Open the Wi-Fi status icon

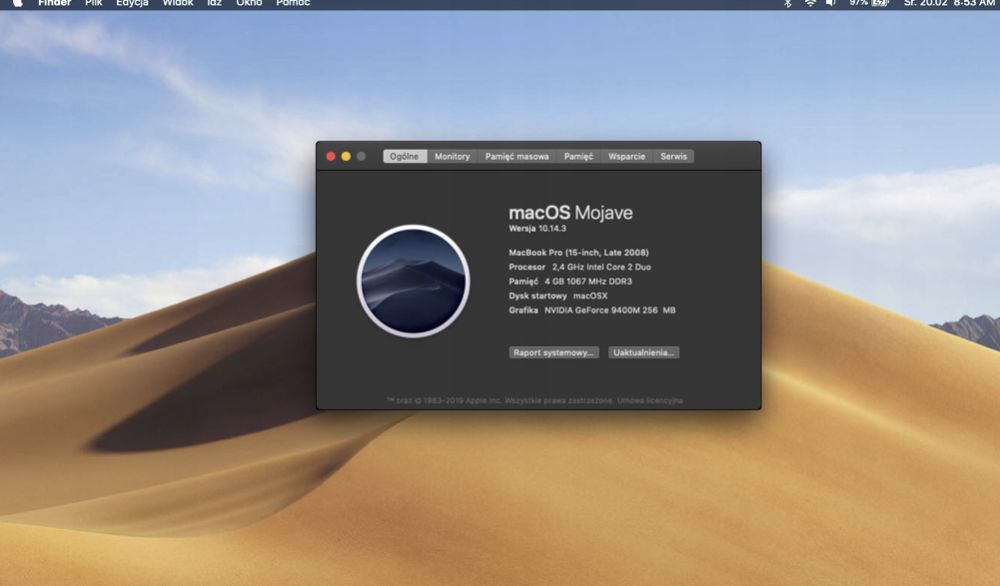point(810,3)
